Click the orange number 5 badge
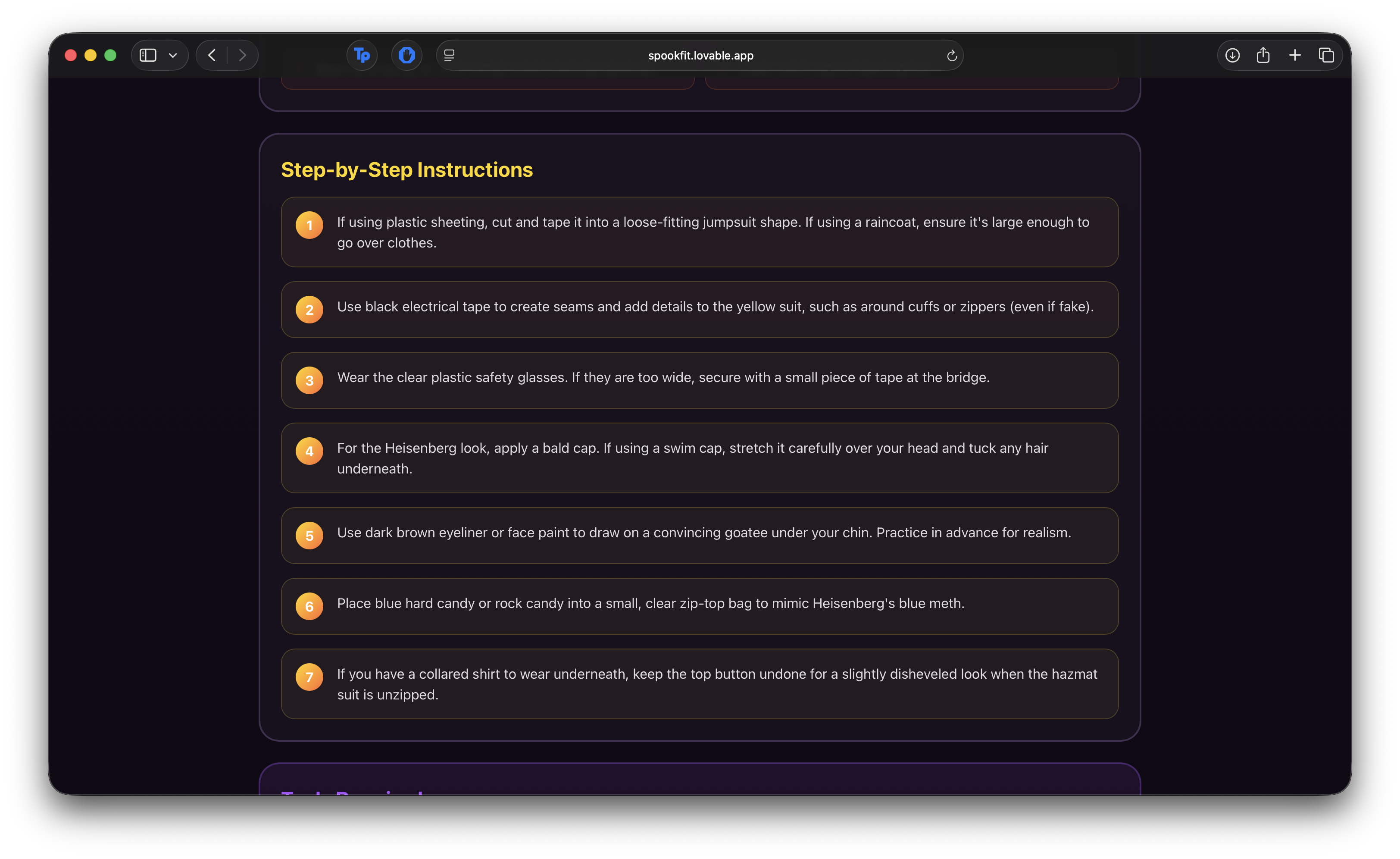This screenshot has width=1400, height=859. [x=309, y=536]
